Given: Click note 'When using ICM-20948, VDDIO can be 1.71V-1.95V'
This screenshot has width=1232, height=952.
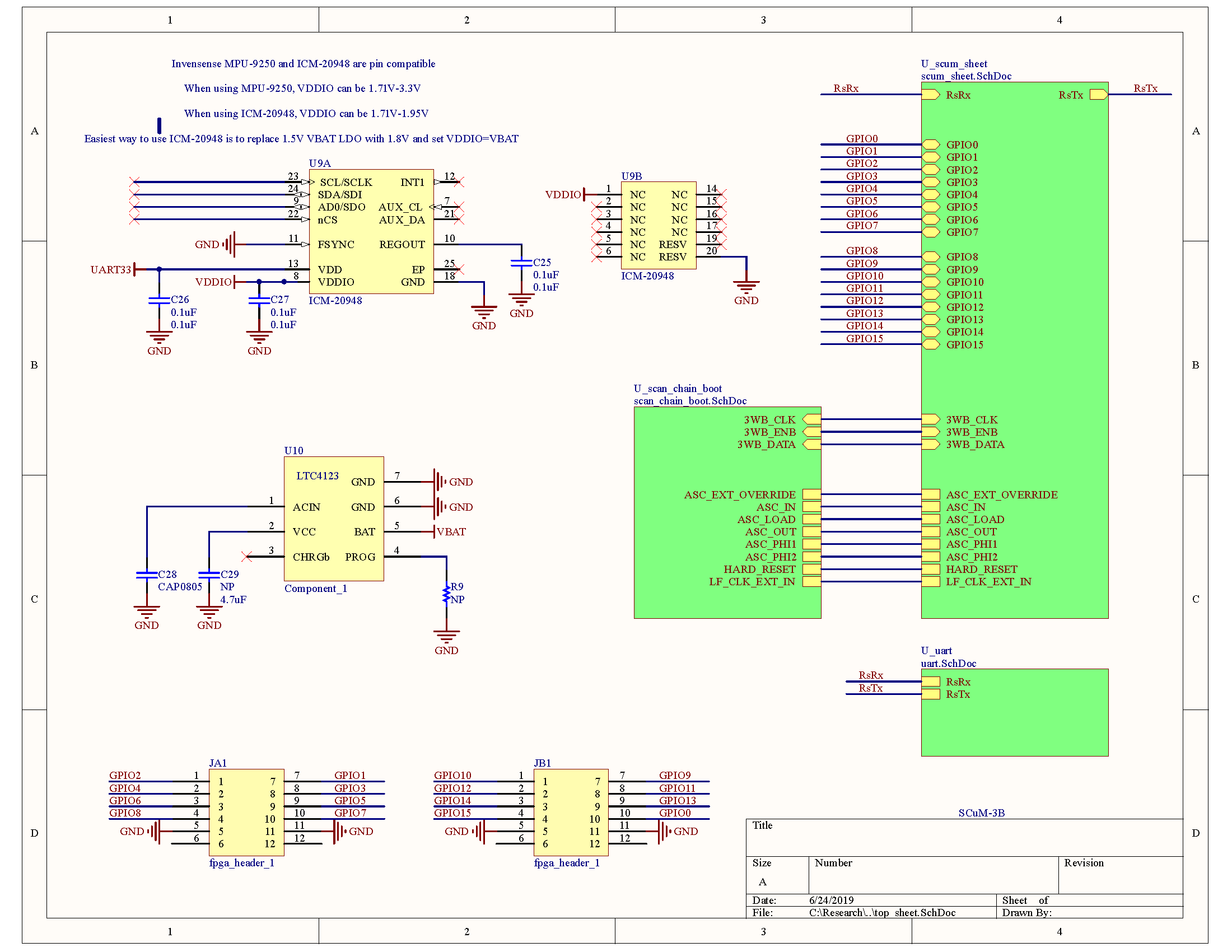Looking at the screenshot, I should coord(306,113).
